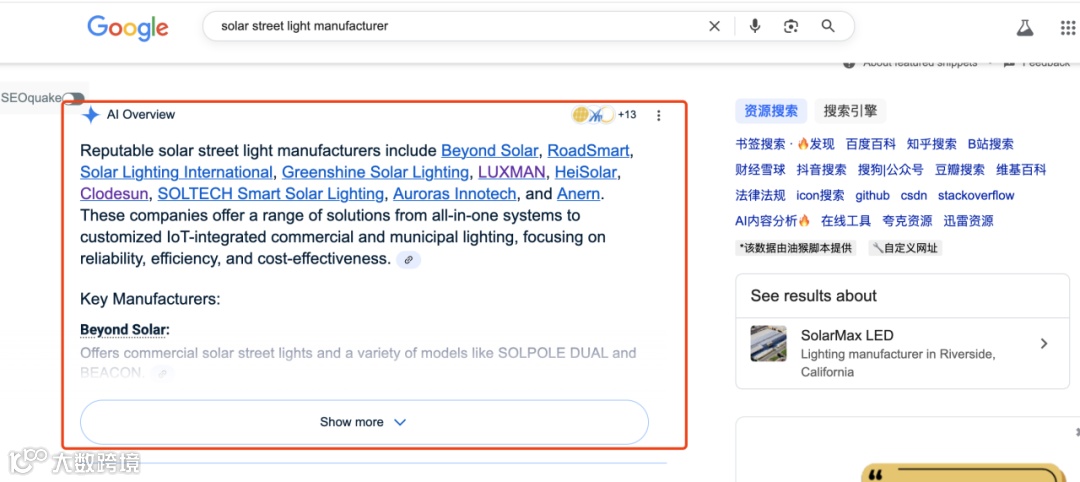The image size is (1080, 482).
Task: Open Search Labs flask icon
Action: point(1026,28)
